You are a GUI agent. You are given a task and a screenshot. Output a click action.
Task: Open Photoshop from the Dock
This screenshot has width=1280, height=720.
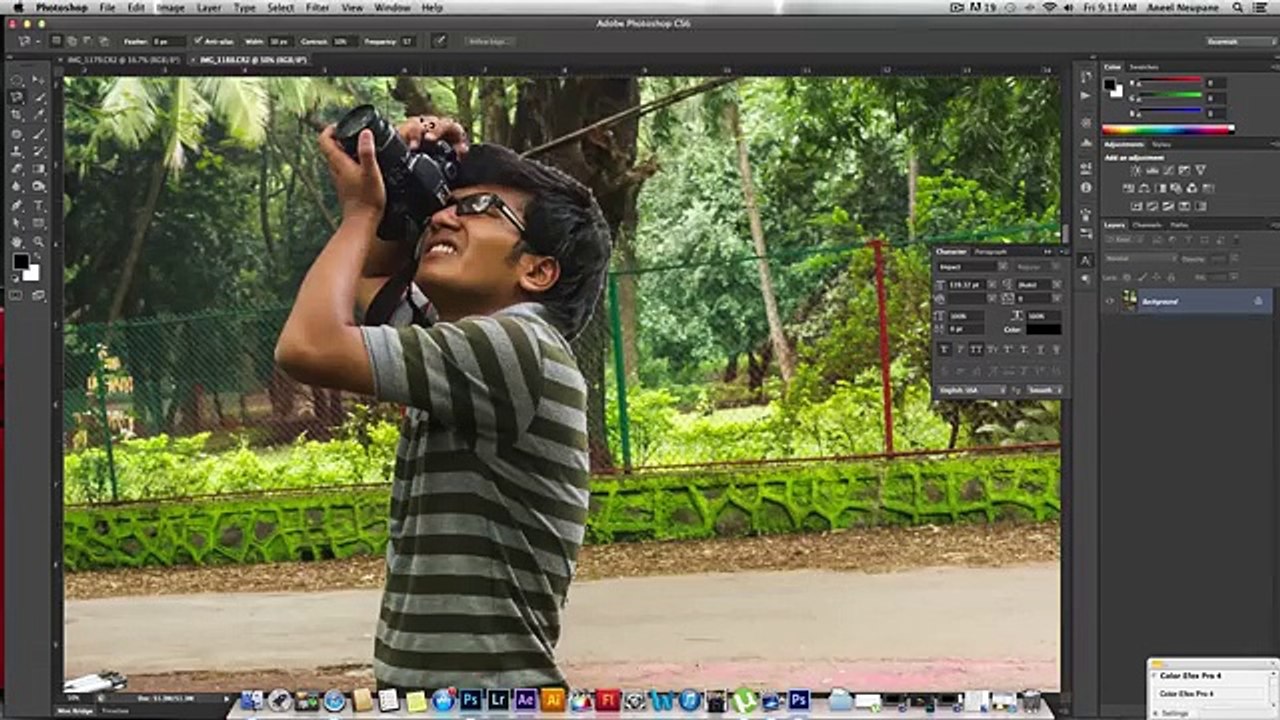click(471, 700)
